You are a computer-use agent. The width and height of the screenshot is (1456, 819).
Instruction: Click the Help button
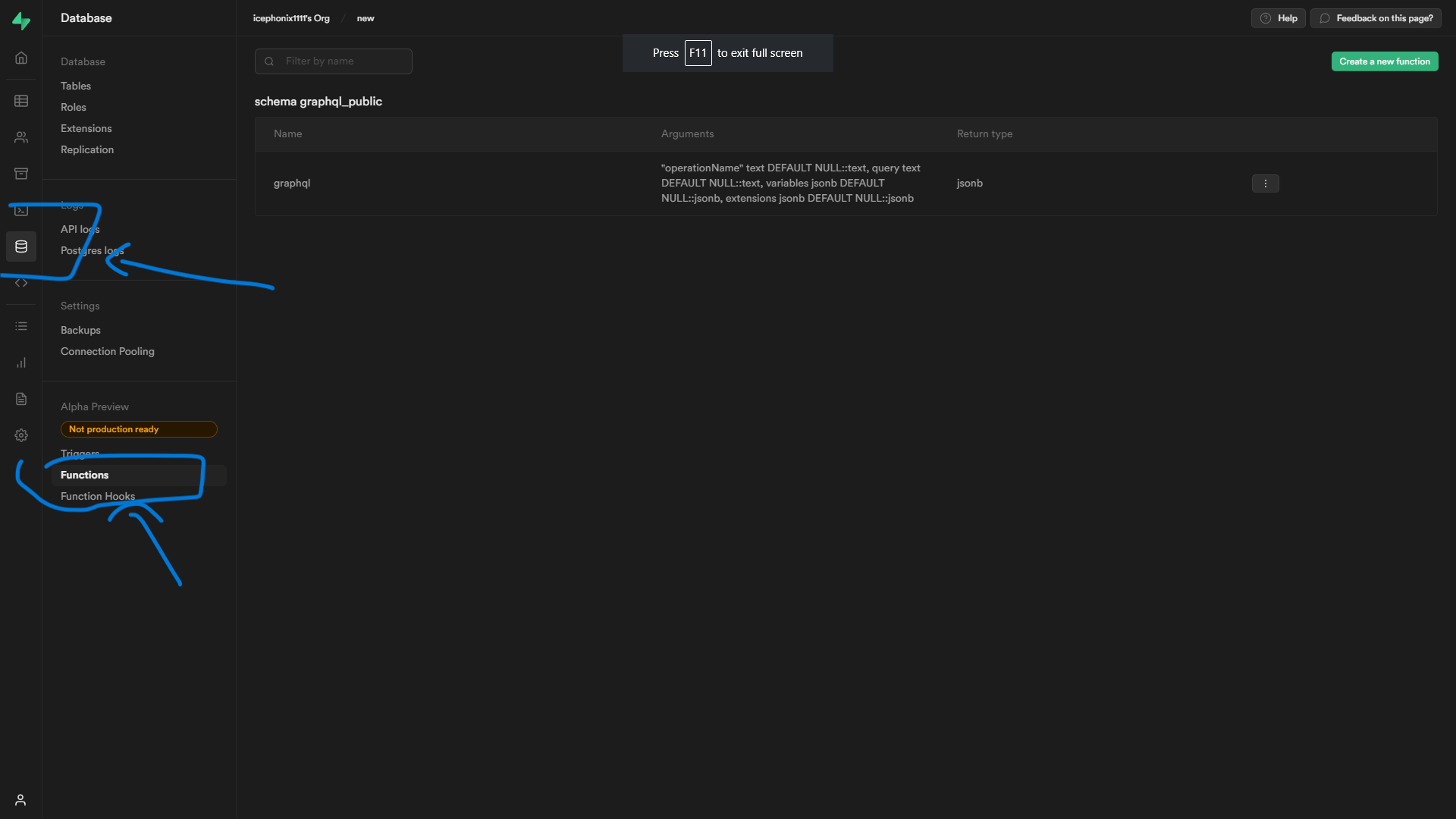click(1279, 18)
